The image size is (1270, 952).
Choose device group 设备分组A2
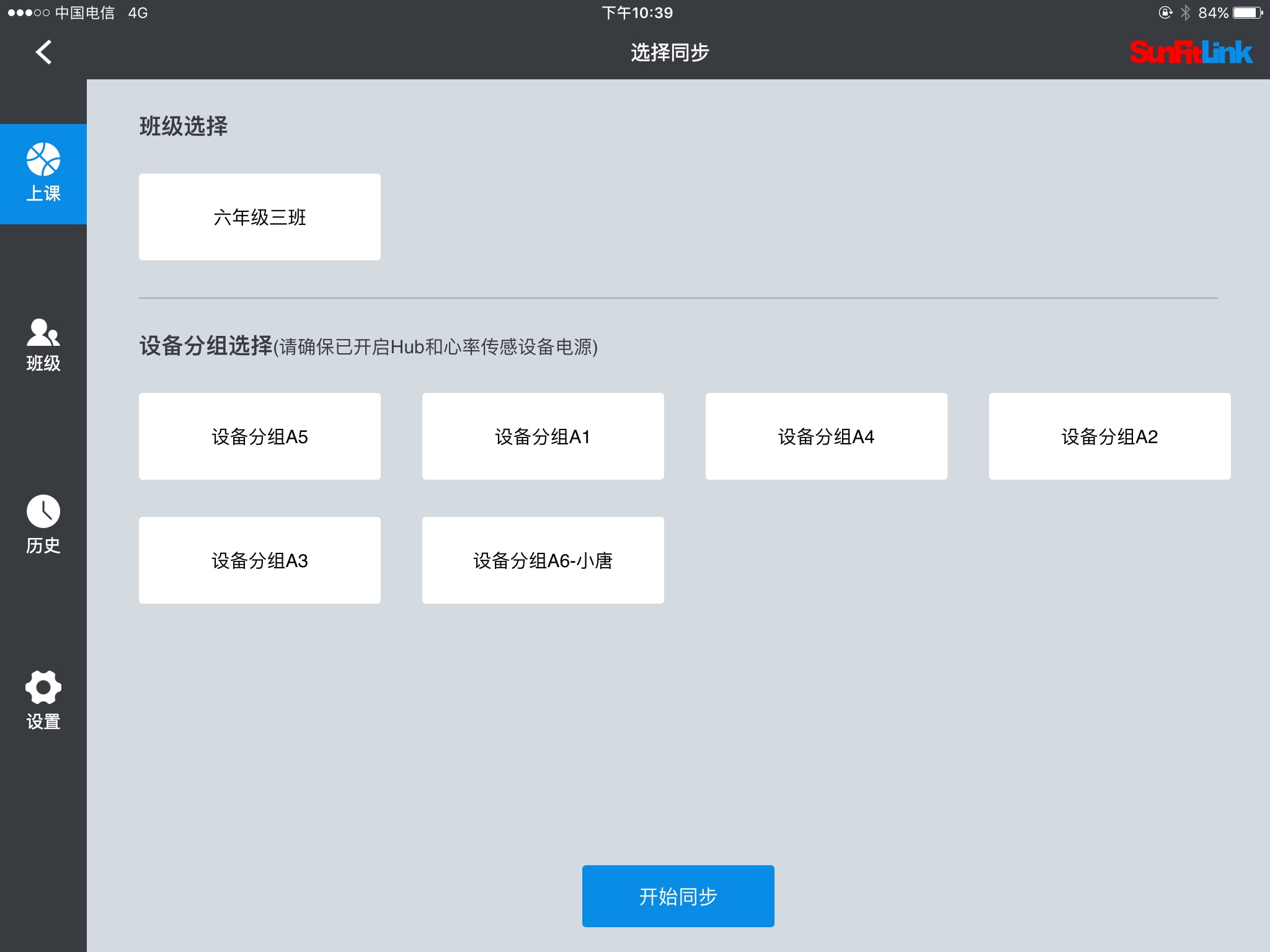point(1110,436)
